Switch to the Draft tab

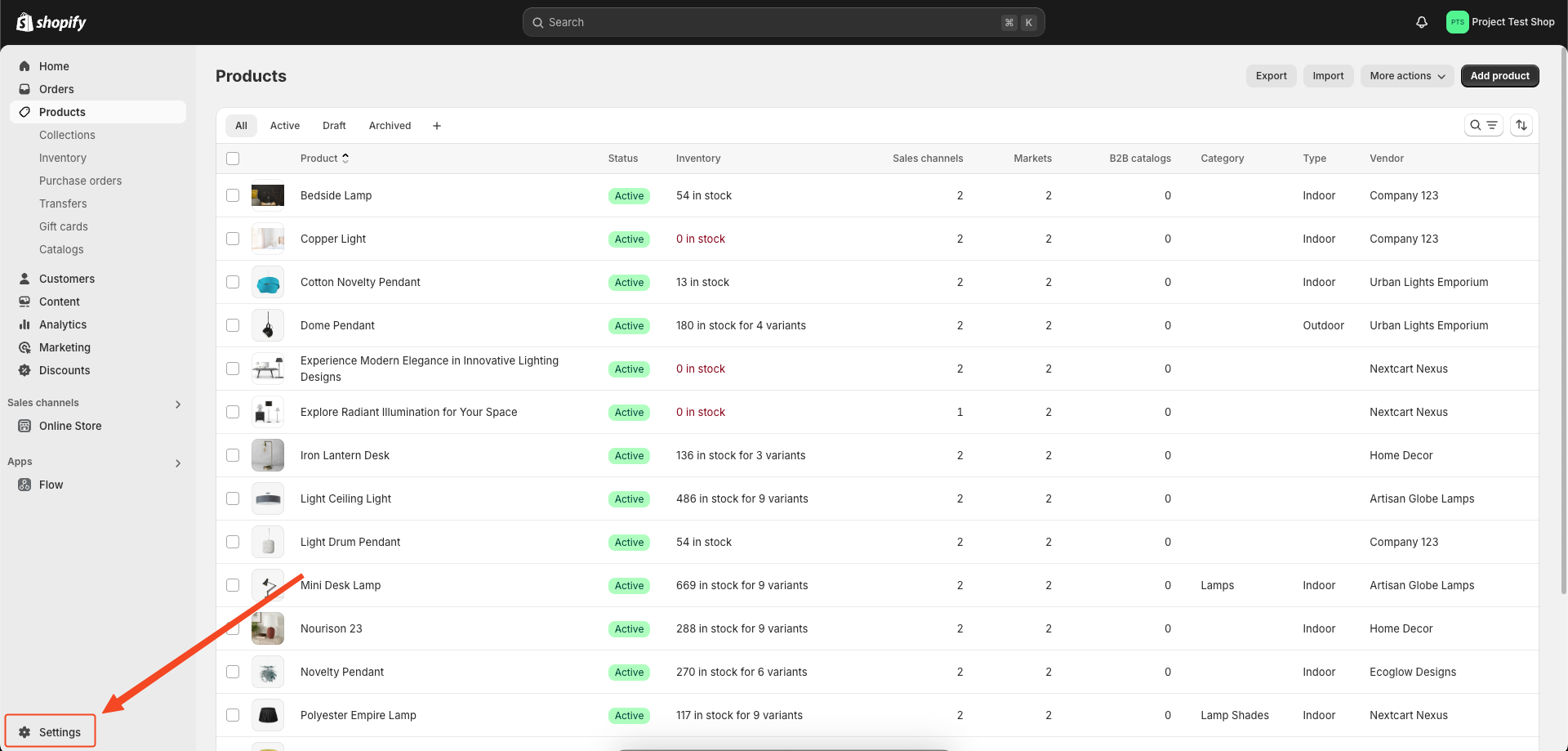point(334,125)
